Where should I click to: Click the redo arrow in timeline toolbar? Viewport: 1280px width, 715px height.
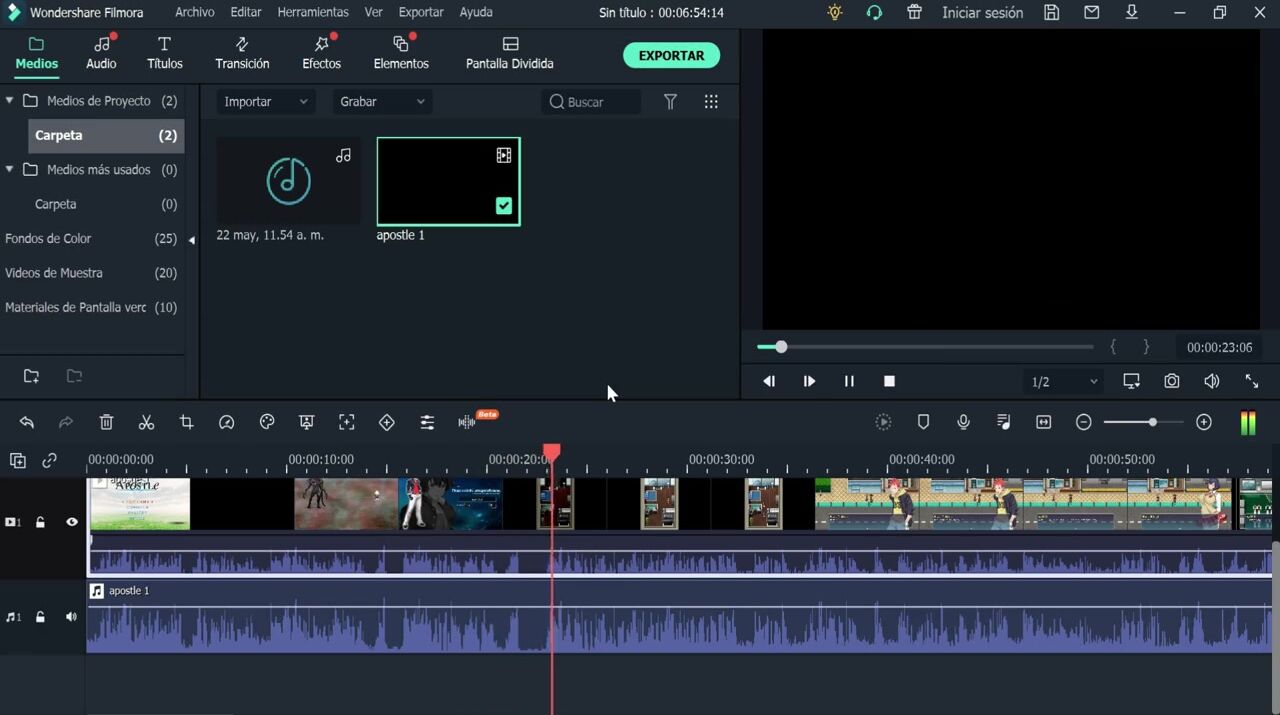[x=66, y=423]
